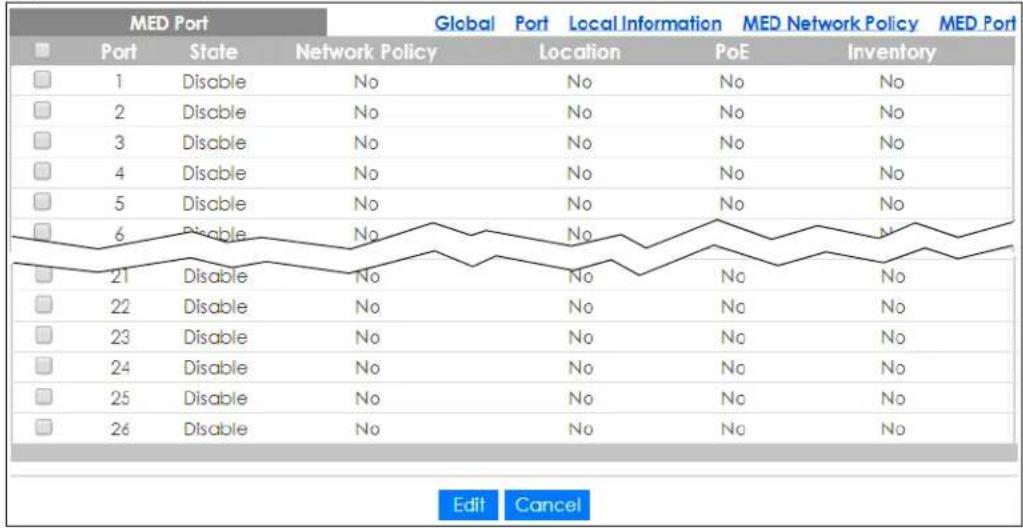
Task: Tick the port 22 row checkbox
Action: [x=43, y=305]
